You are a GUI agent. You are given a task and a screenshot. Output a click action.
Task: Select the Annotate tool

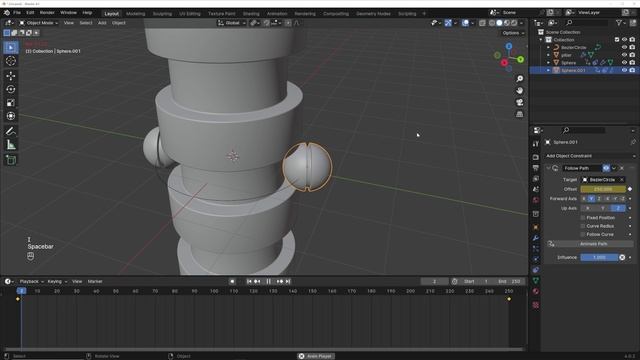11,131
